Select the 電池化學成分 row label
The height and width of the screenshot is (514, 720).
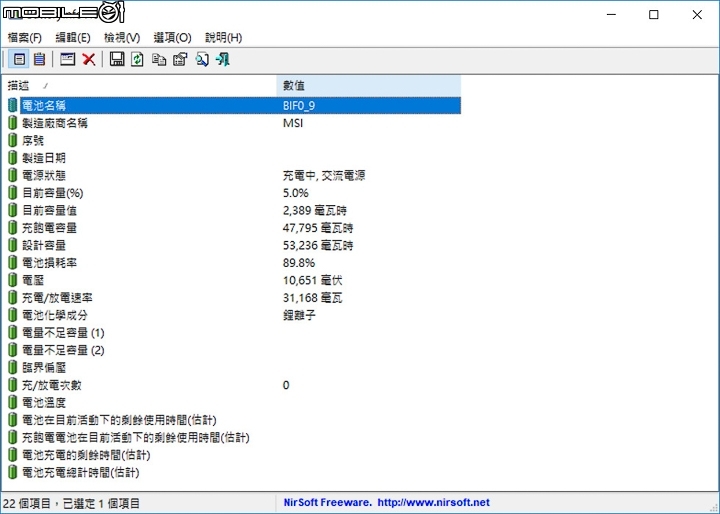(x=55, y=315)
